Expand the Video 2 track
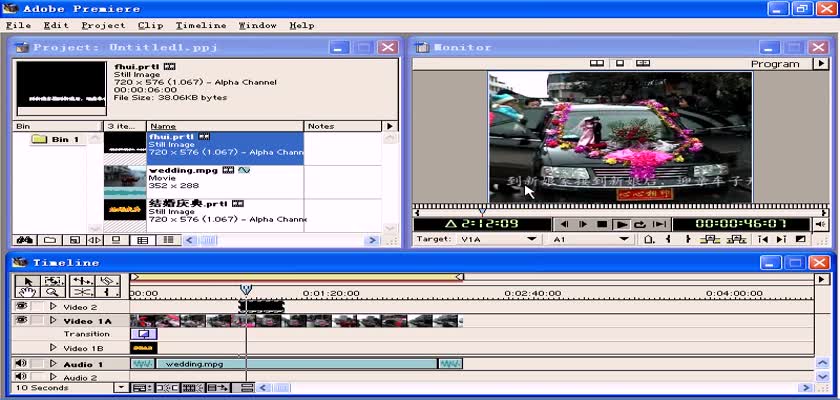 (x=53, y=307)
